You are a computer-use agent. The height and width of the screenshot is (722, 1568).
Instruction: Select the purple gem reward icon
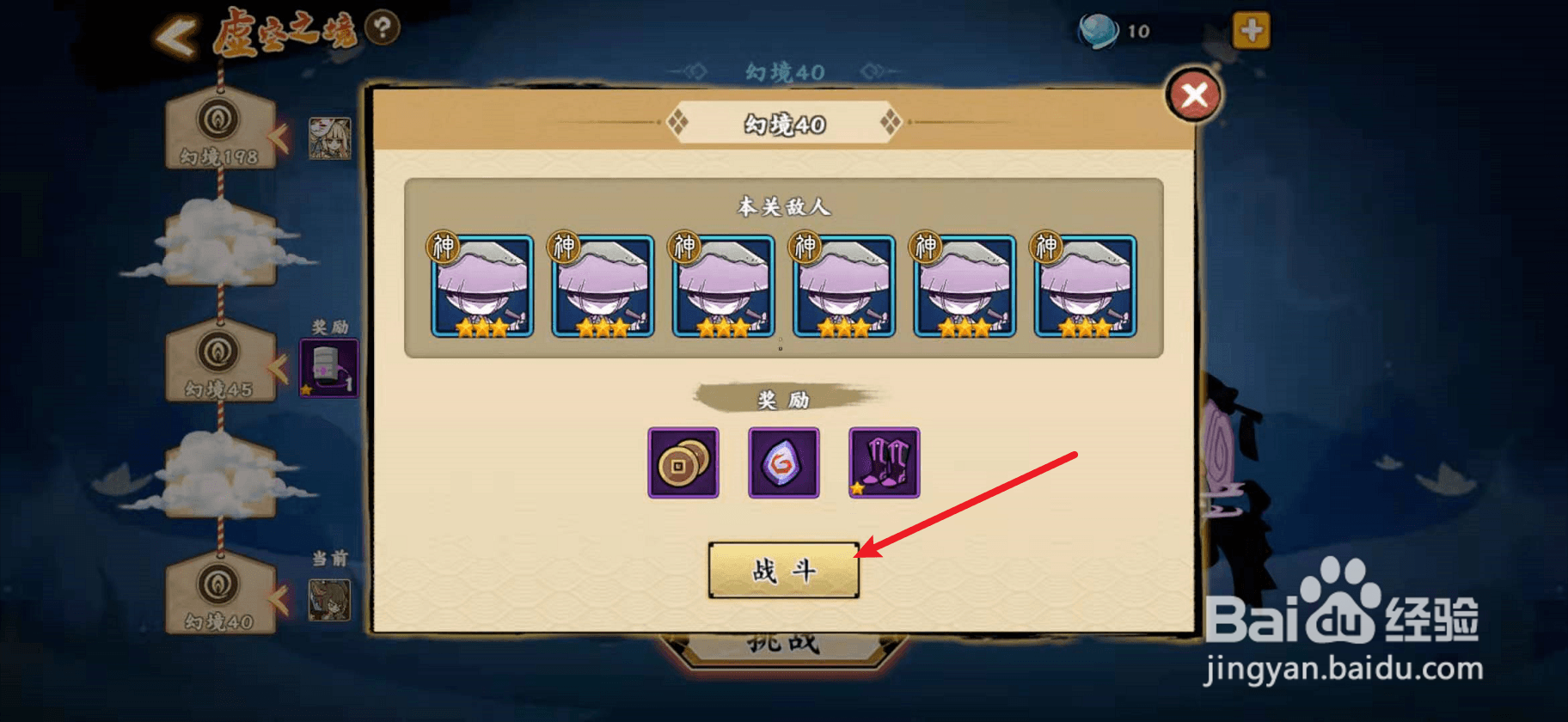point(784,462)
